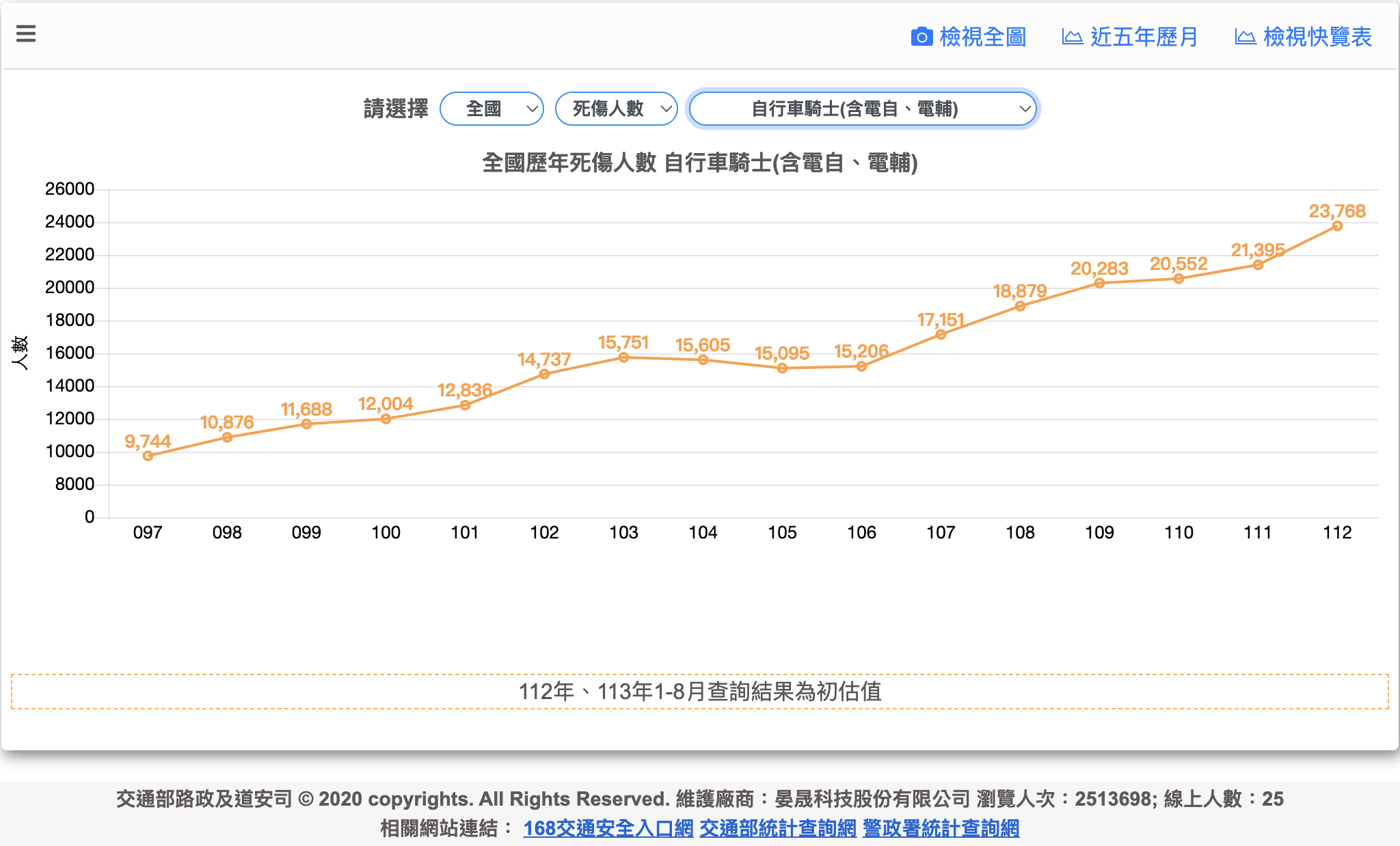
Task: Click data point labeled 23,768
Action: coord(1337,226)
